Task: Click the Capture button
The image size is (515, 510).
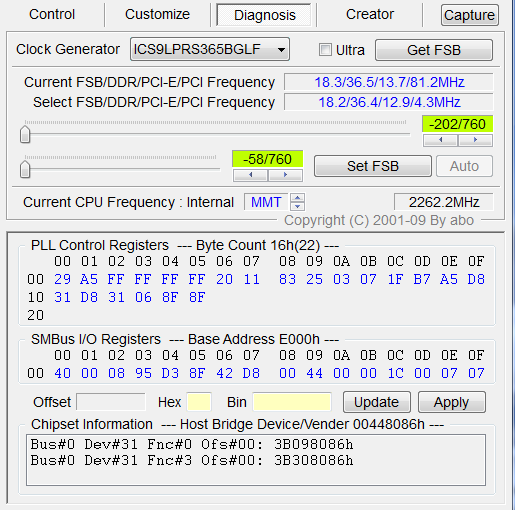Action: click(470, 15)
